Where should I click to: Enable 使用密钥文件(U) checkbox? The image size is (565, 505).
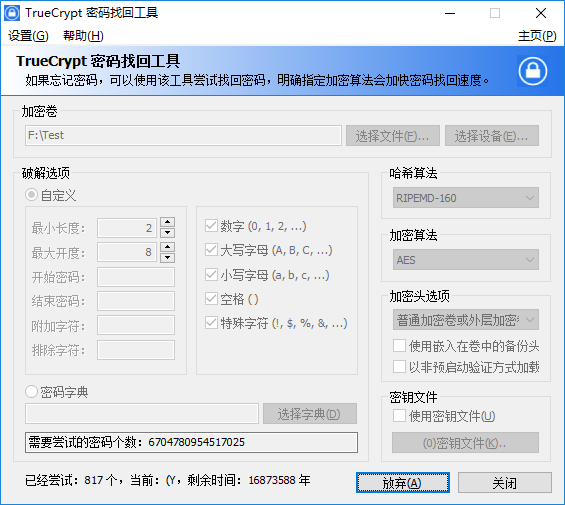pos(399,416)
